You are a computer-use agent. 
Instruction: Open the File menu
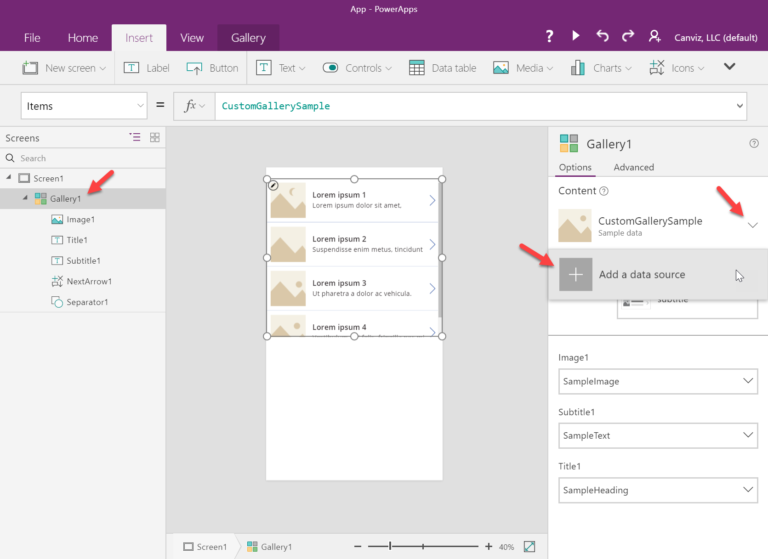pyautogui.click(x=32, y=38)
